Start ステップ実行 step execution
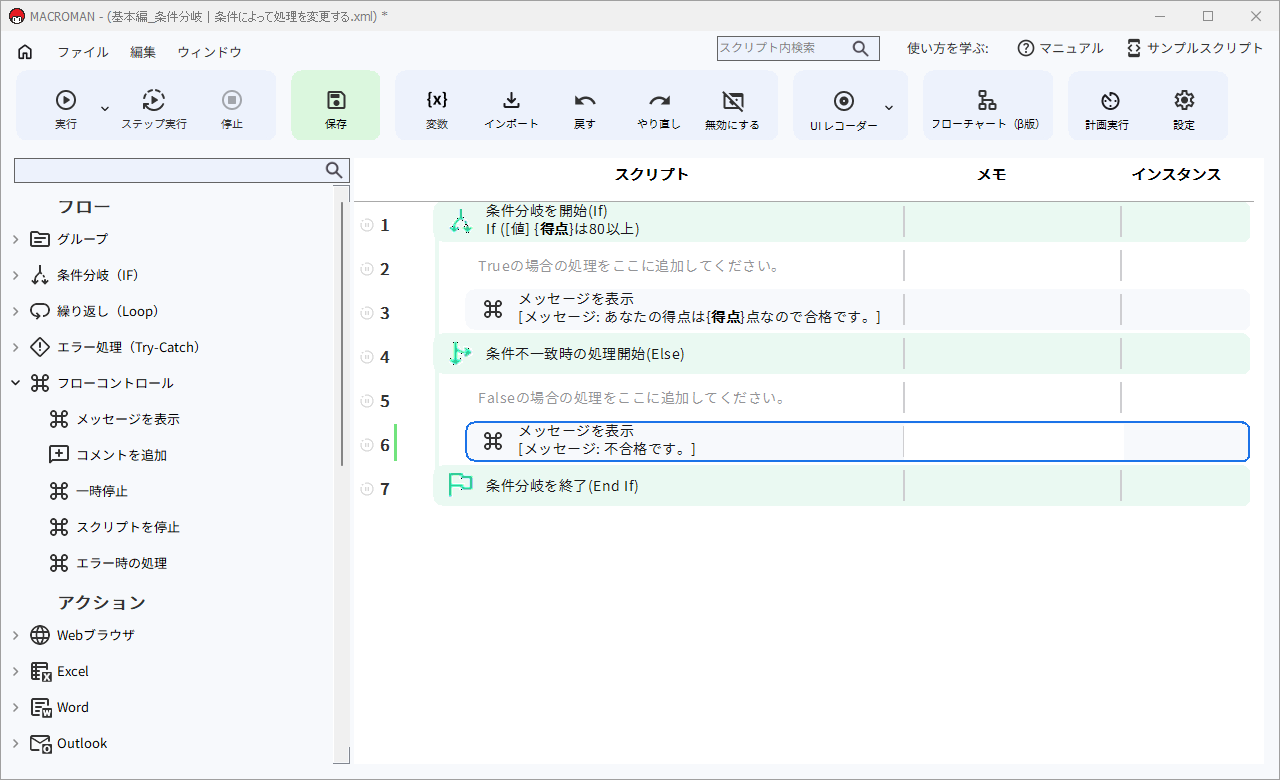1280x780 pixels. pyautogui.click(x=154, y=109)
